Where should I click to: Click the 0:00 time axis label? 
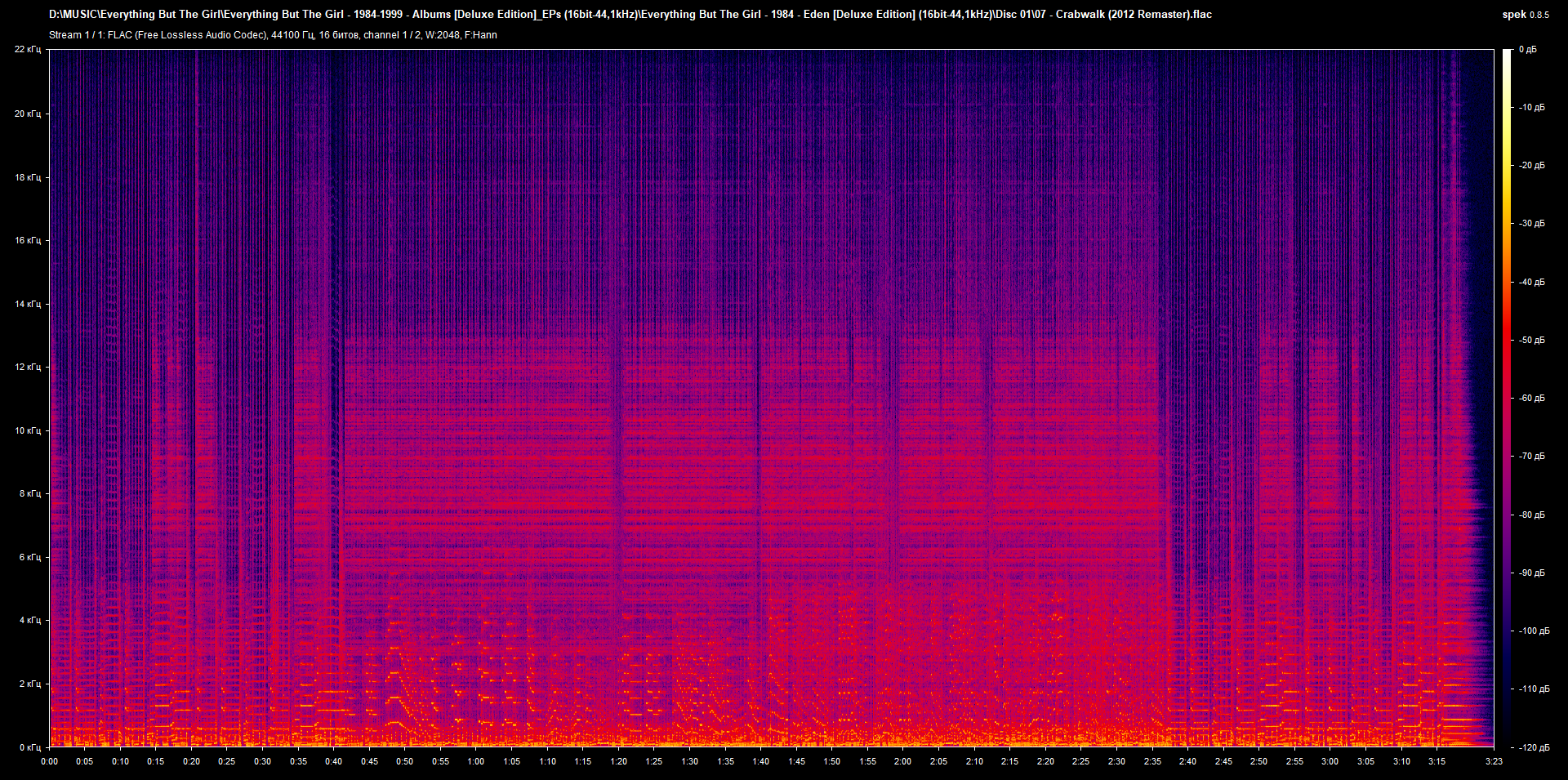[x=50, y=761]
